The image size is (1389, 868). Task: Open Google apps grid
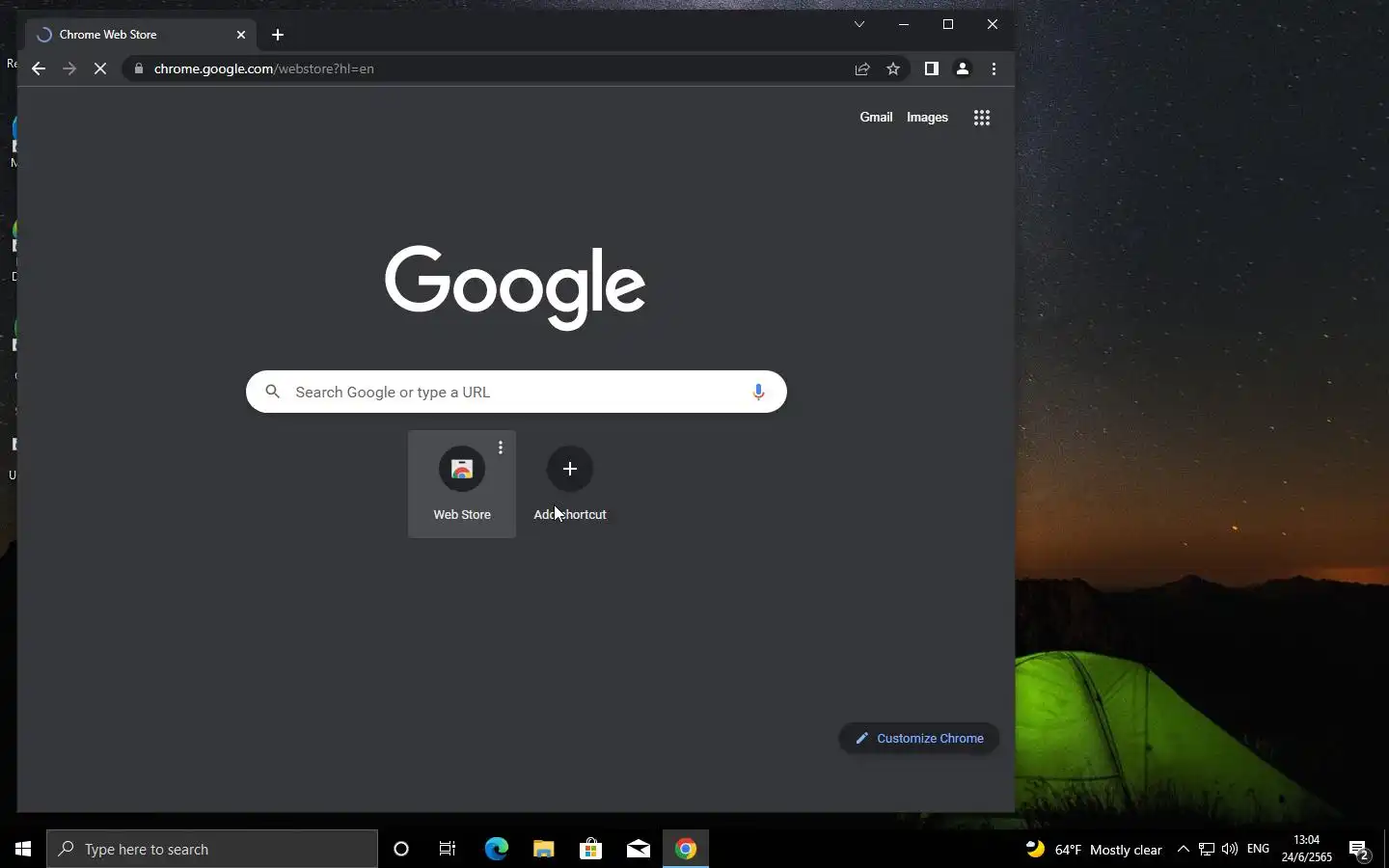[x=982, y=118]
